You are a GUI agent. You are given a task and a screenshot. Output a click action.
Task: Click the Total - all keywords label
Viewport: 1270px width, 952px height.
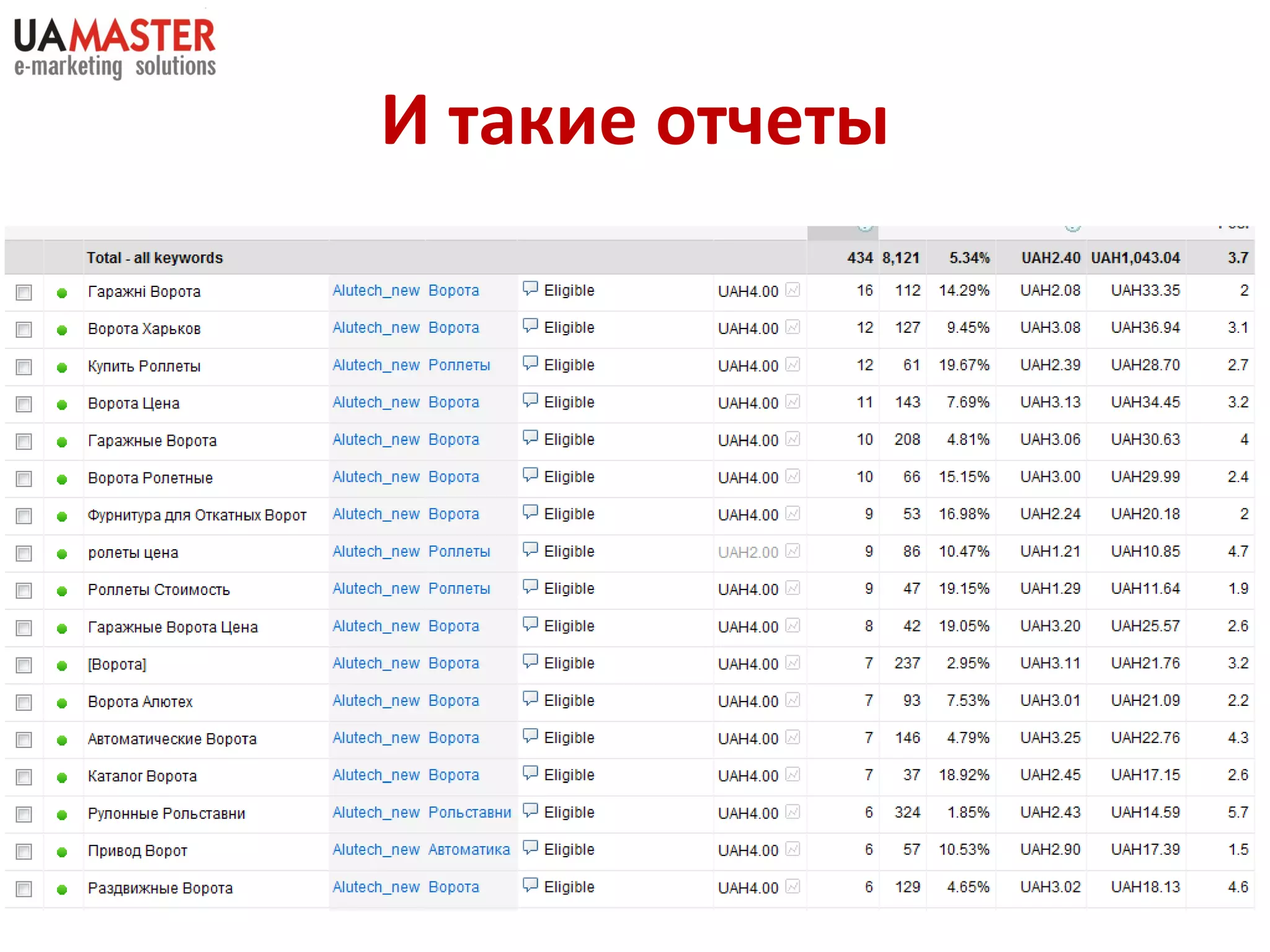[x=154, y=258]
